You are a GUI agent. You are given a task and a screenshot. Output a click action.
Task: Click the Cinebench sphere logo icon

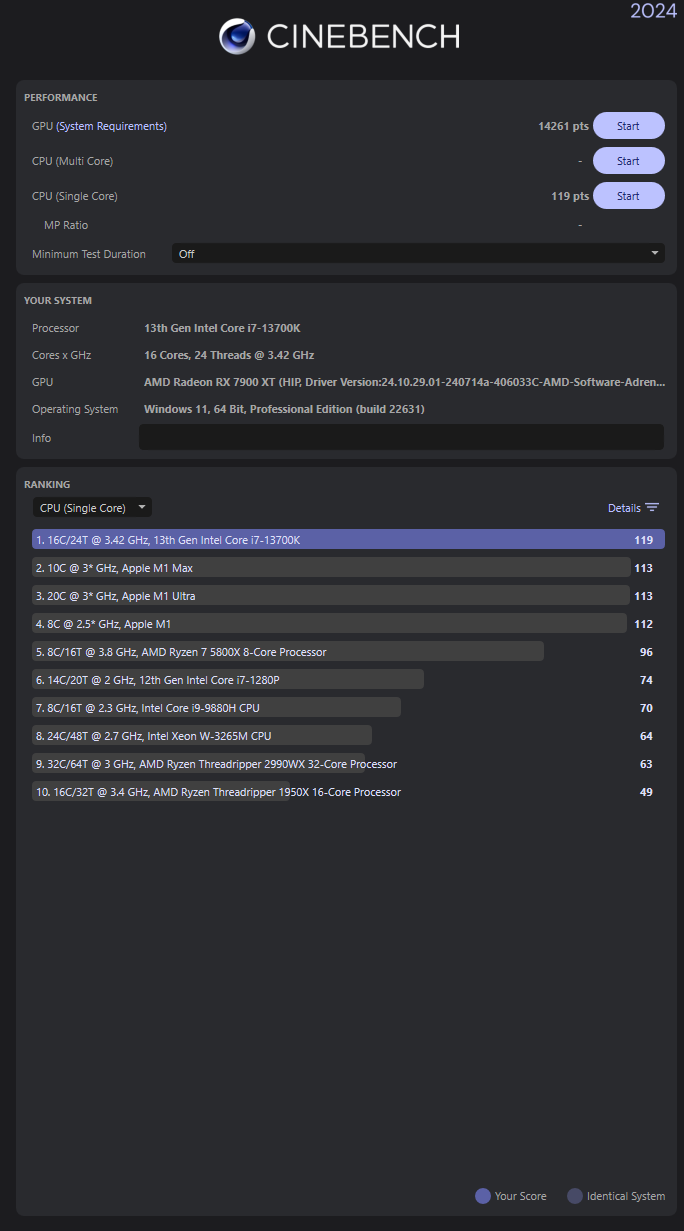click(x=237, y=36)
